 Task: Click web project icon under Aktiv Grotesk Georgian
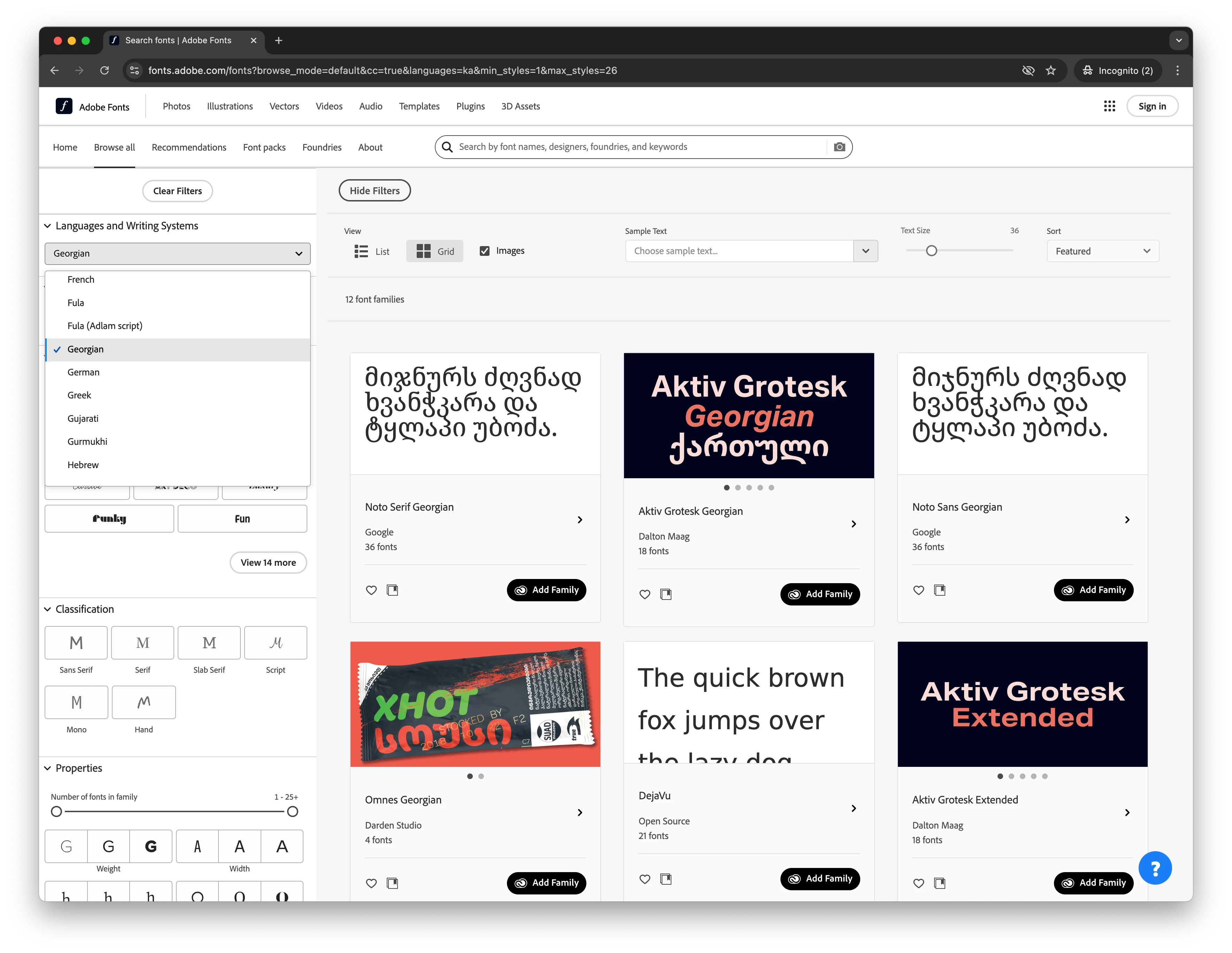[665, 594]
